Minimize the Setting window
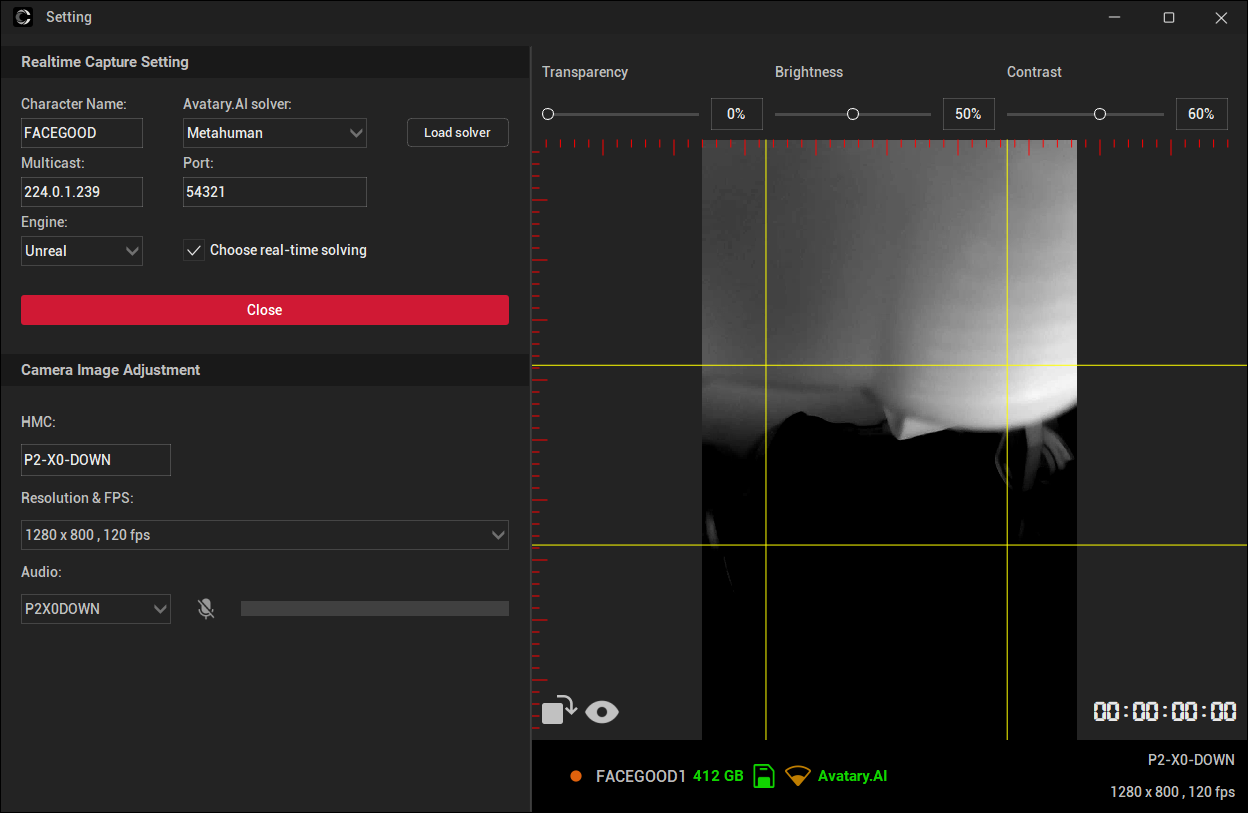Image resolution: width=1248 pixels, height=813 pixels. (x=1116, y=18)
